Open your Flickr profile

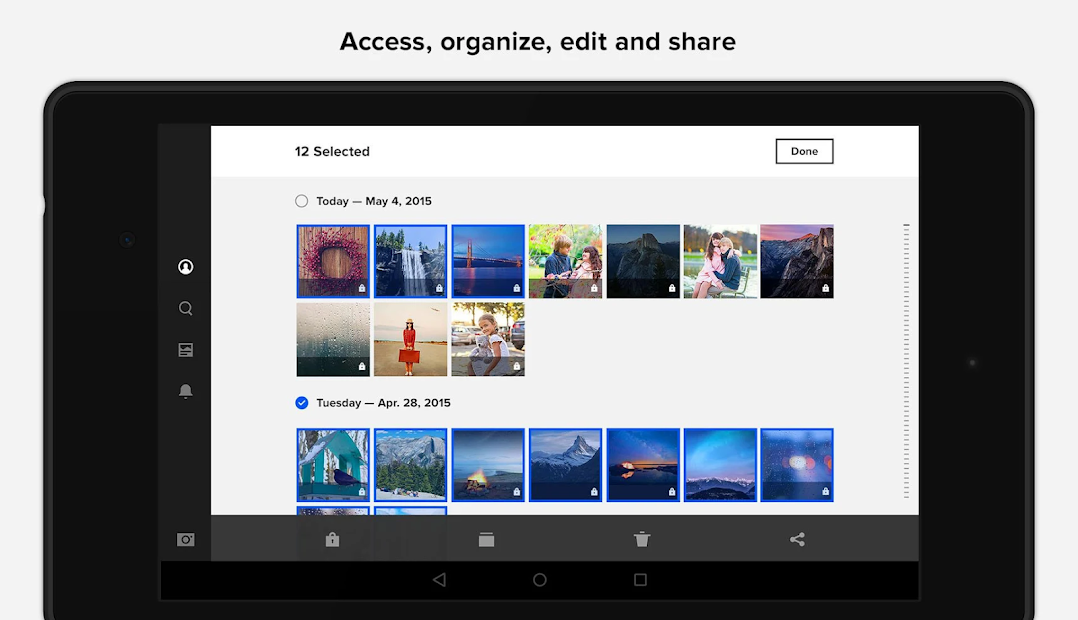(185, 266)
